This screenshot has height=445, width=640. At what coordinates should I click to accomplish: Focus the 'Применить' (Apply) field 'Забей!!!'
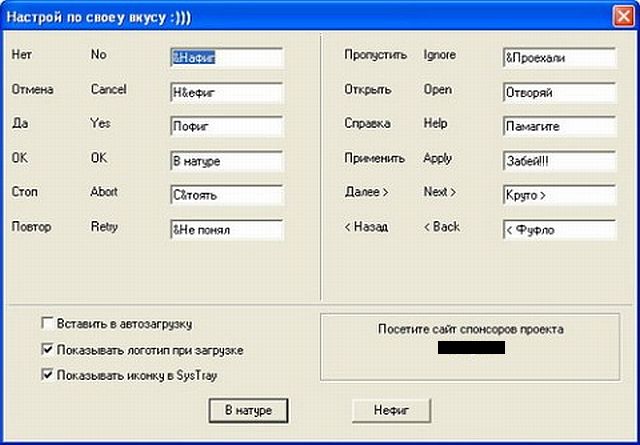[559, 161]
